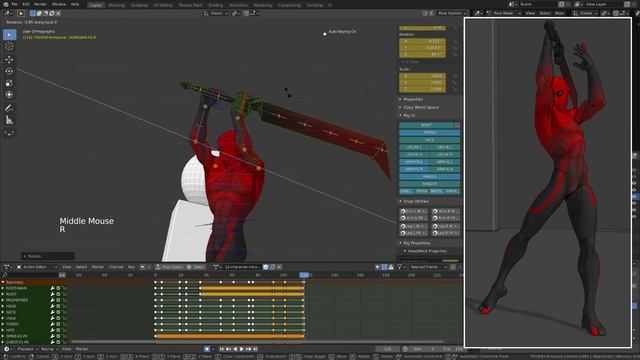
Task: Jump to previous keyframe
Action: (x=228, y=349)
